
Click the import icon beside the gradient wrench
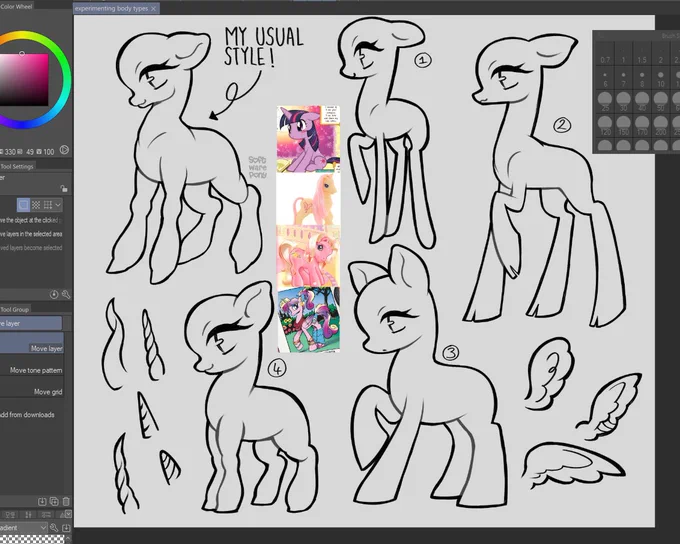pyautogui.click(x=66, y=528)
